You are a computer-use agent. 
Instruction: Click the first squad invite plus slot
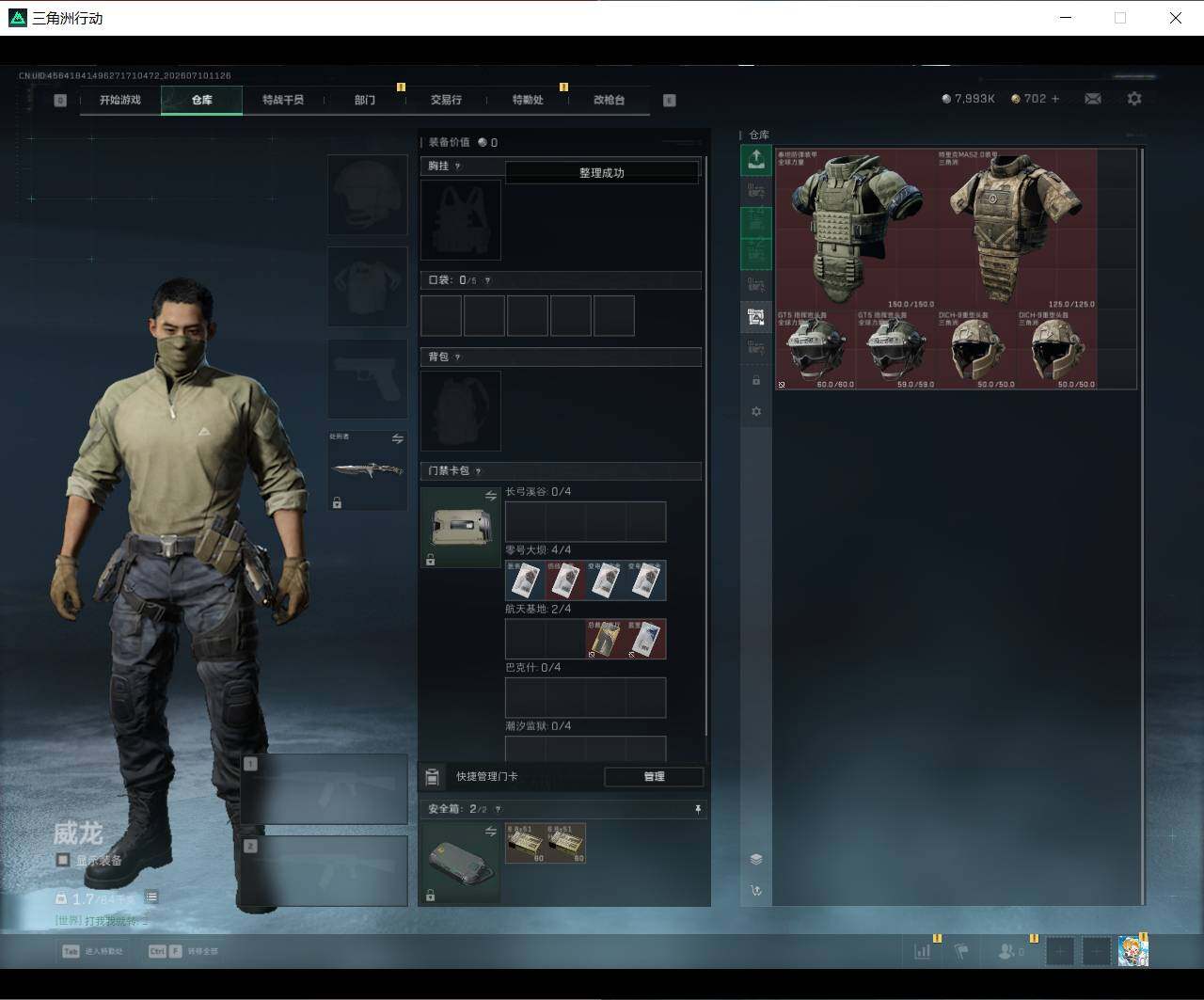tap(1060, 951)
